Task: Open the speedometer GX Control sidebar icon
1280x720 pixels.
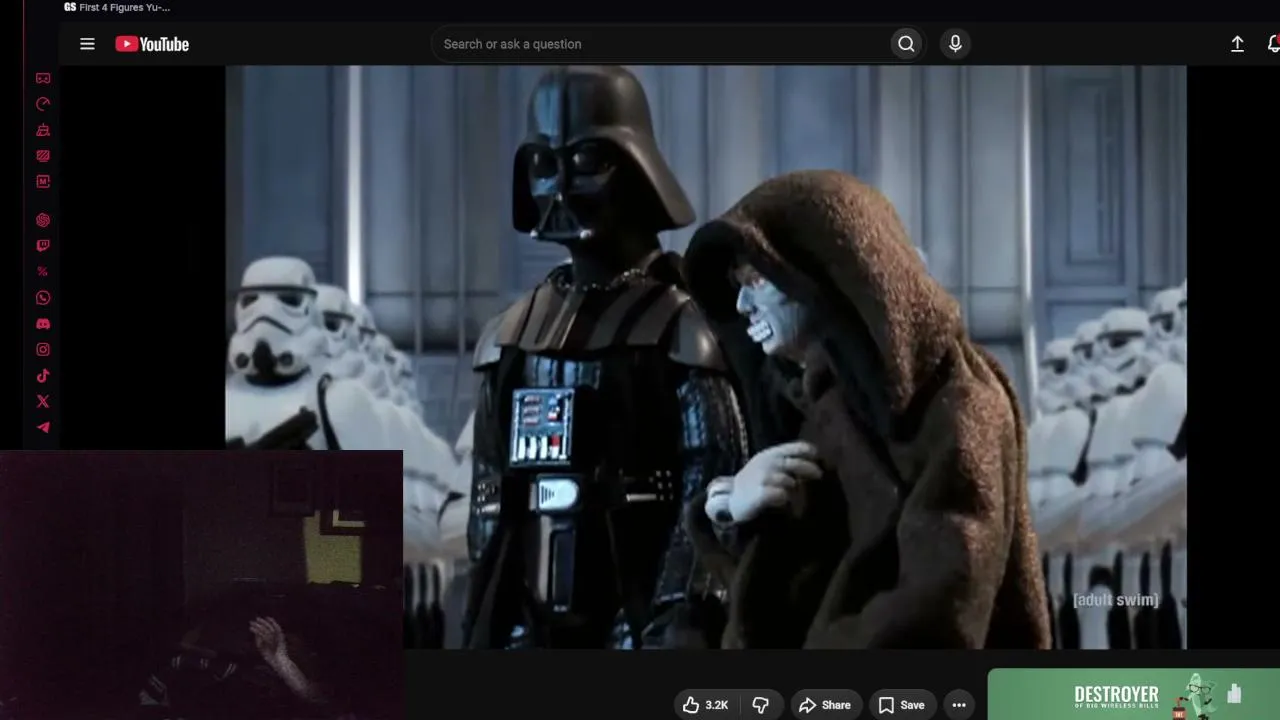Action: click(43, 104)
